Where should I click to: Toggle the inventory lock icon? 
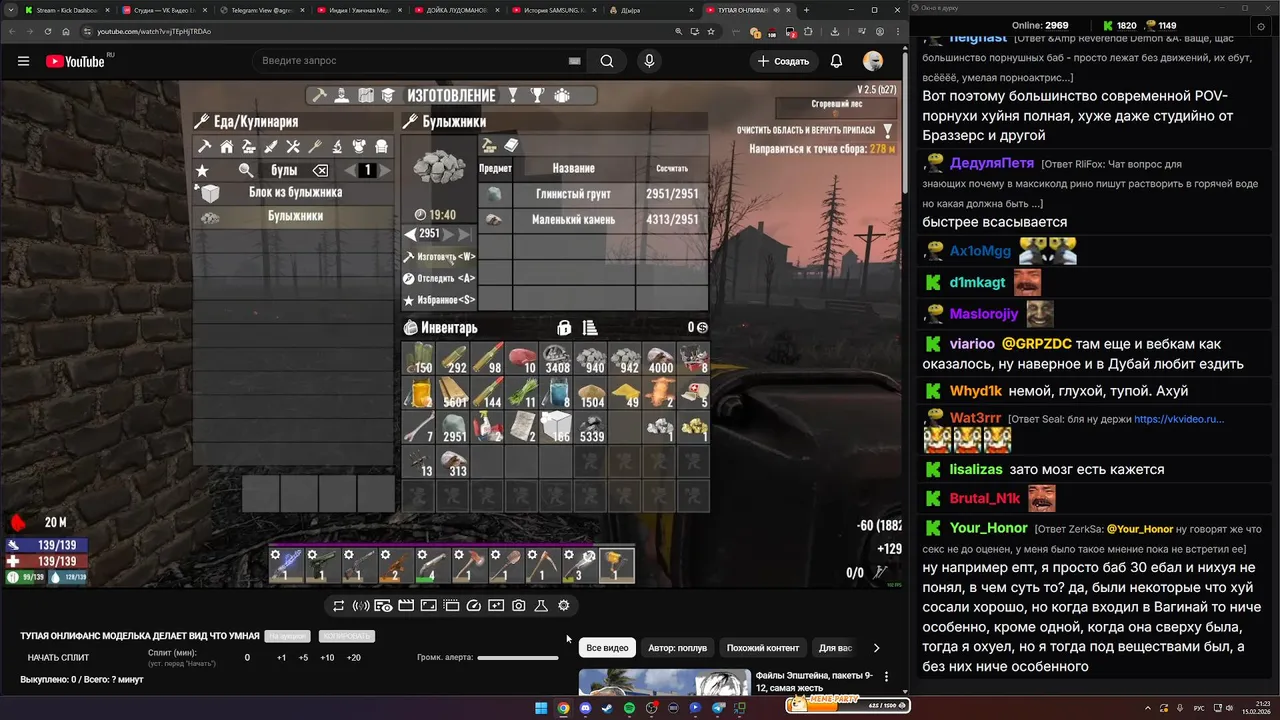point(564,328)
